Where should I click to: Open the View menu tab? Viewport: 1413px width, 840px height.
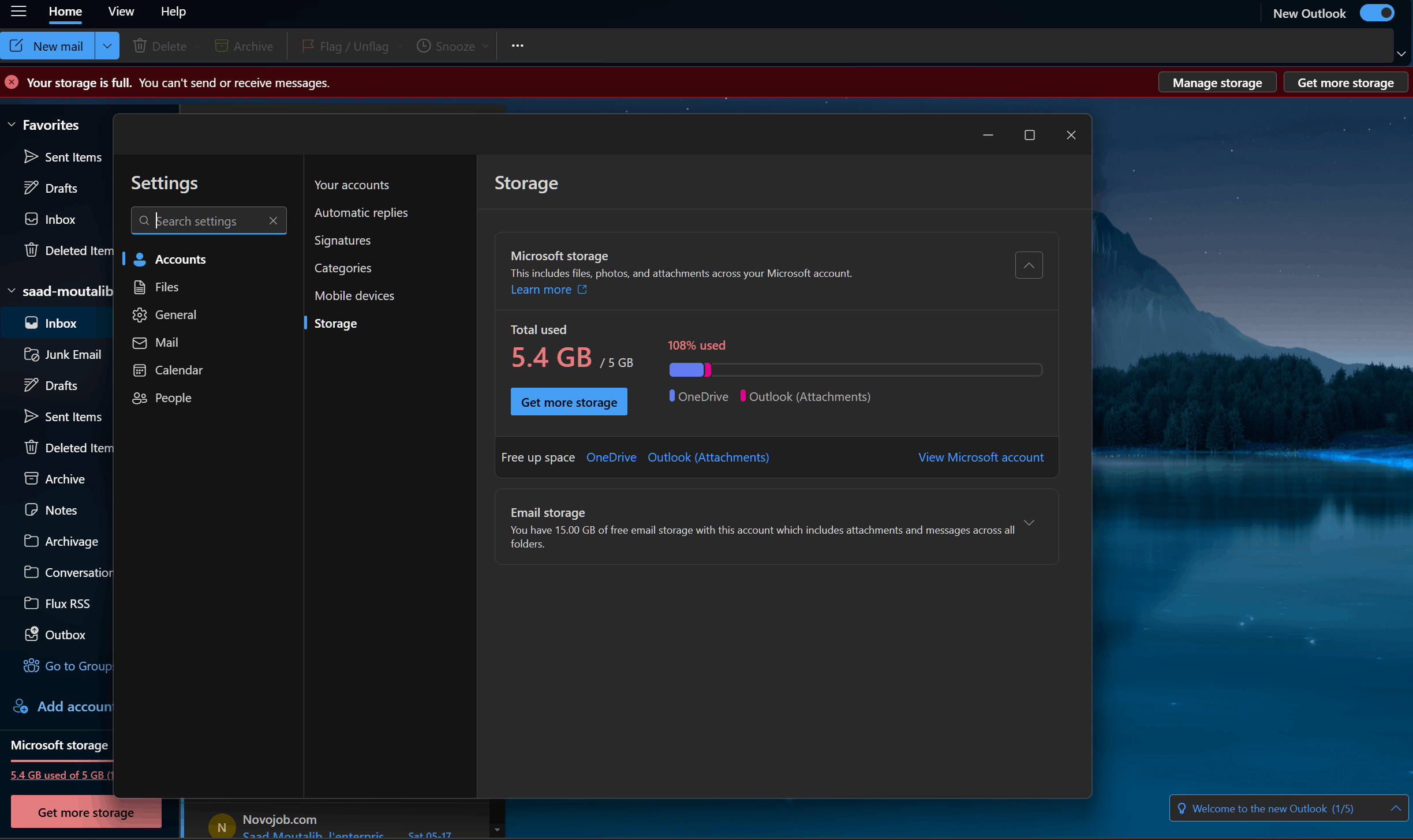121,12
